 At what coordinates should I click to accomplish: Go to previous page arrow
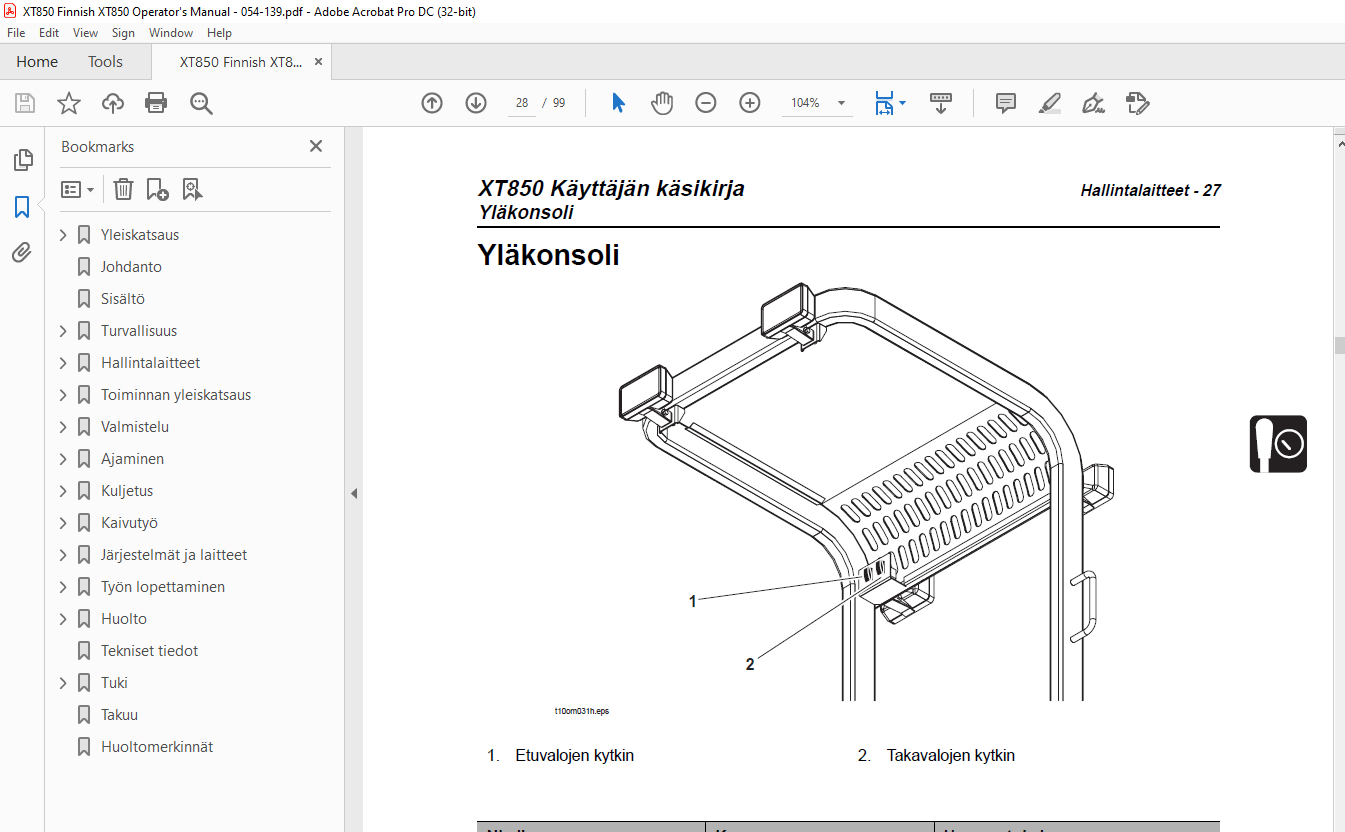click(x=432, y=103)
